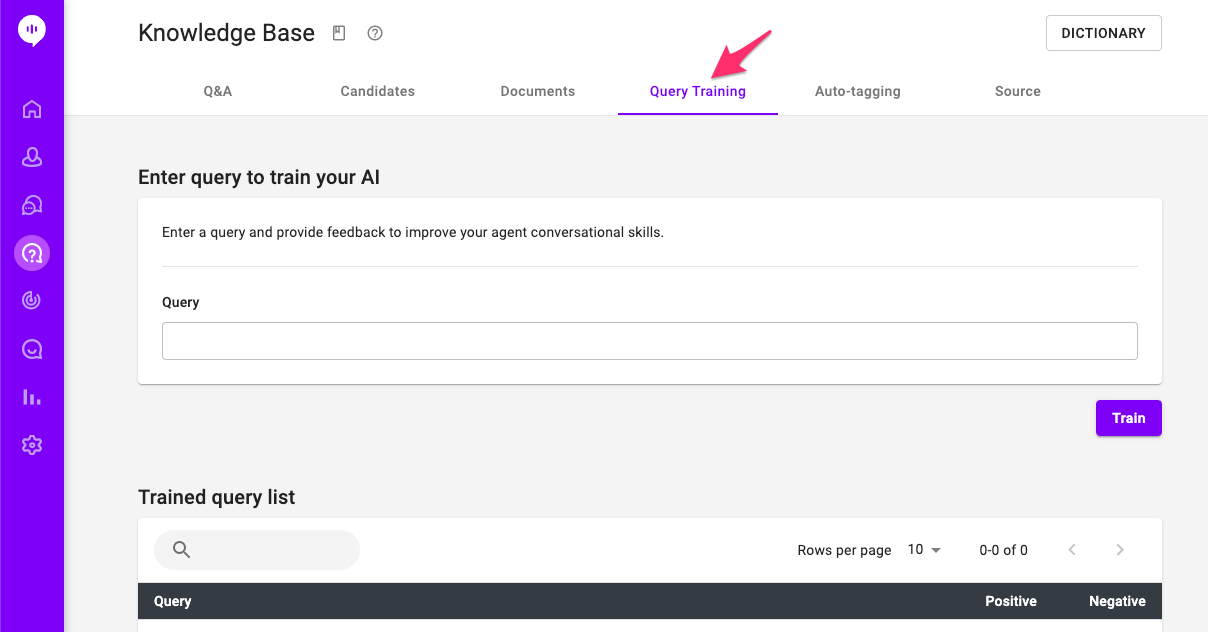Open the settings gear sidebar icon
Screen dimensions: 1208x632
point(32,445)
